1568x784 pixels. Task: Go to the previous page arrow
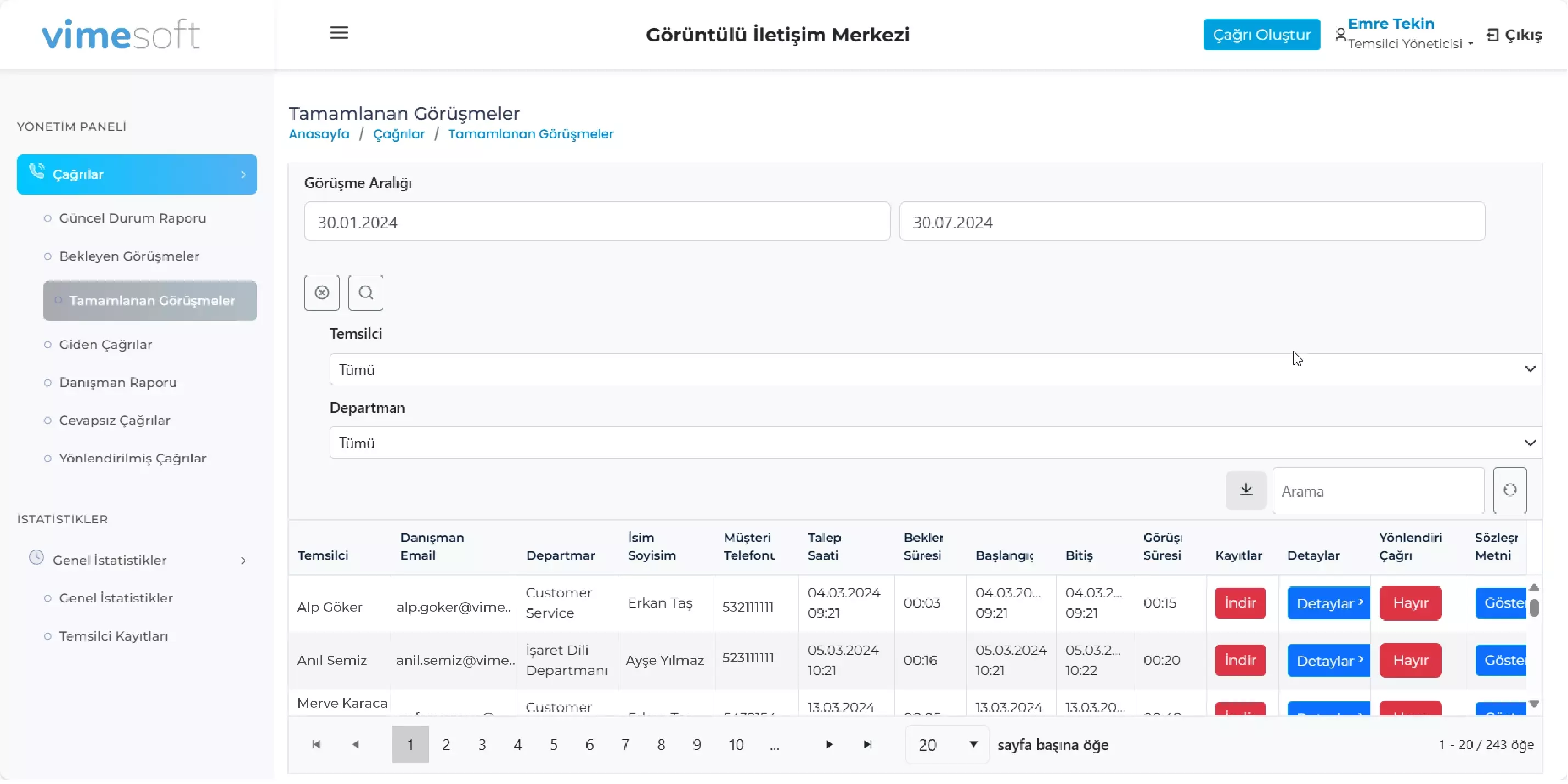click(356, 744)
